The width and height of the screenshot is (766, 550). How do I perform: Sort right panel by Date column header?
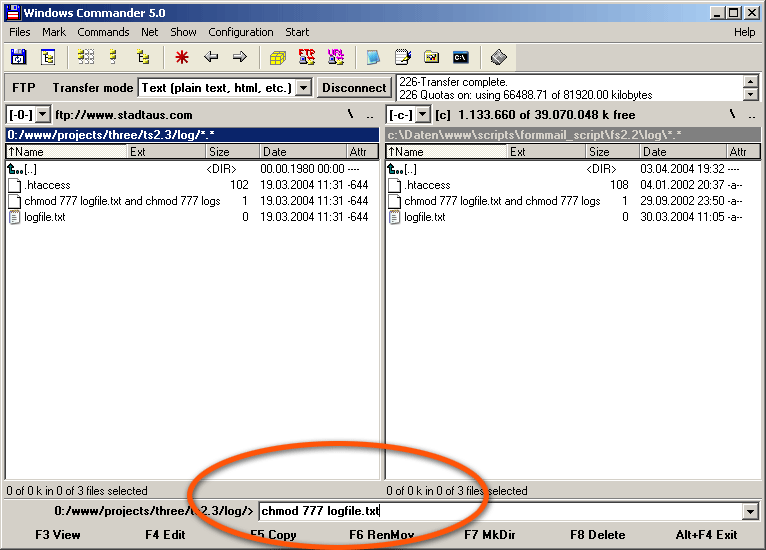pos(682,152)
